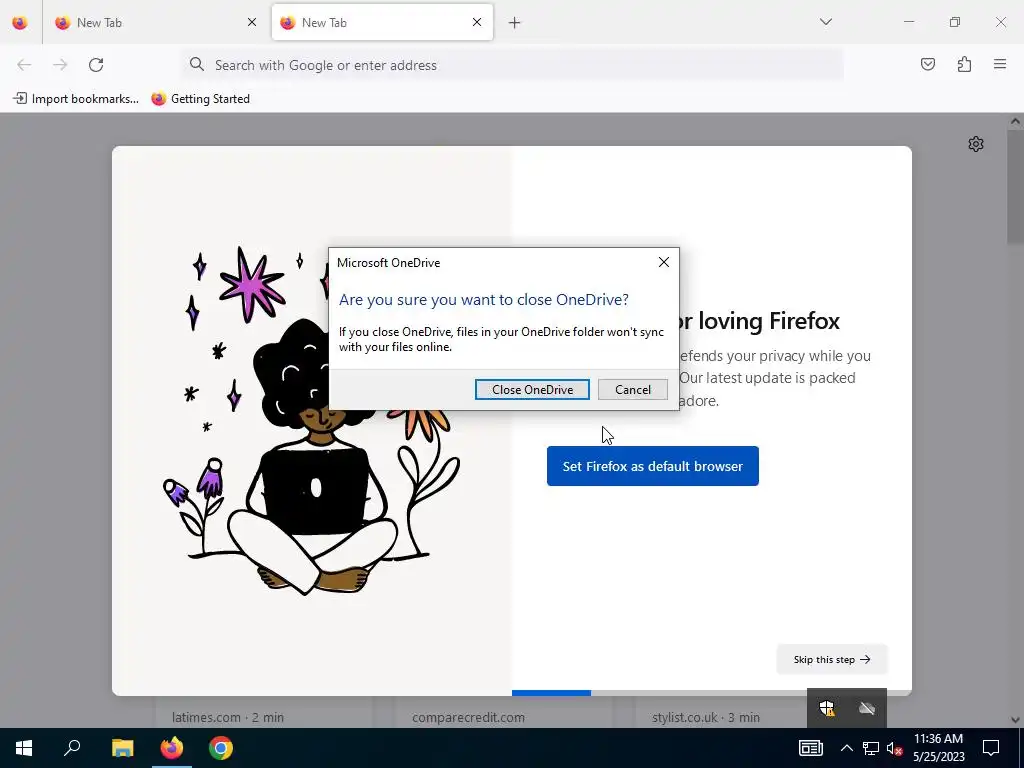Image resolution: width=1024 pixels, height=768 pixels.
Task: Open the Firefox hamburger application menu
Action: [1000, 64]
